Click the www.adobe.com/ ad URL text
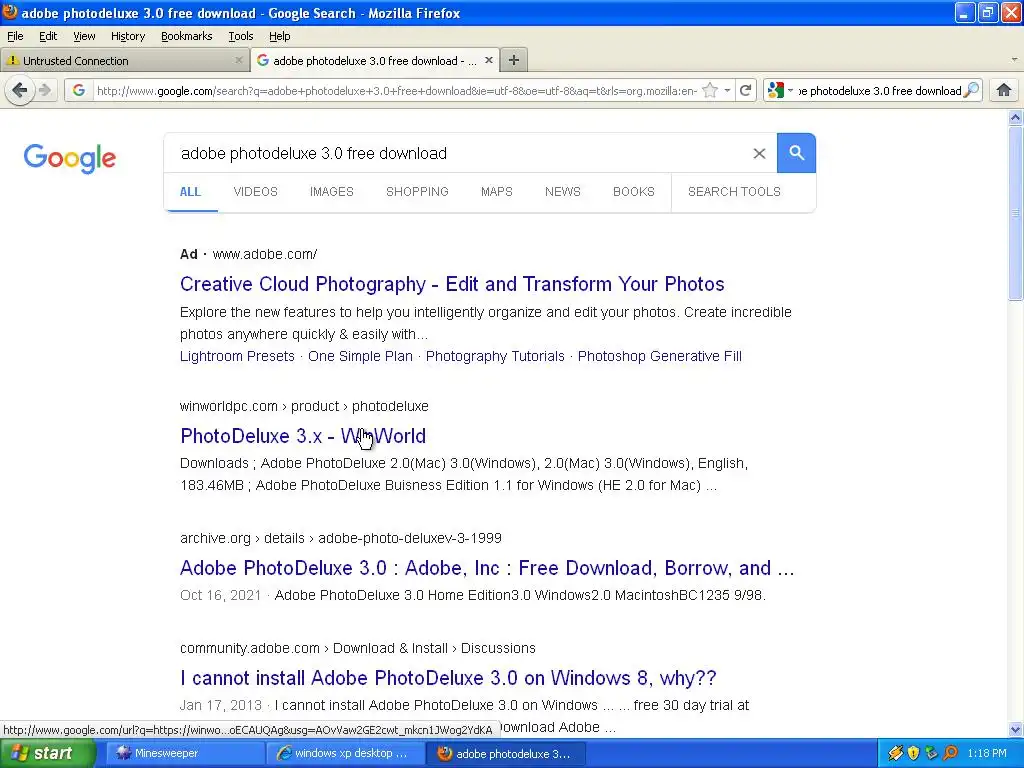1024x768 pixels. tap(264, 254)
